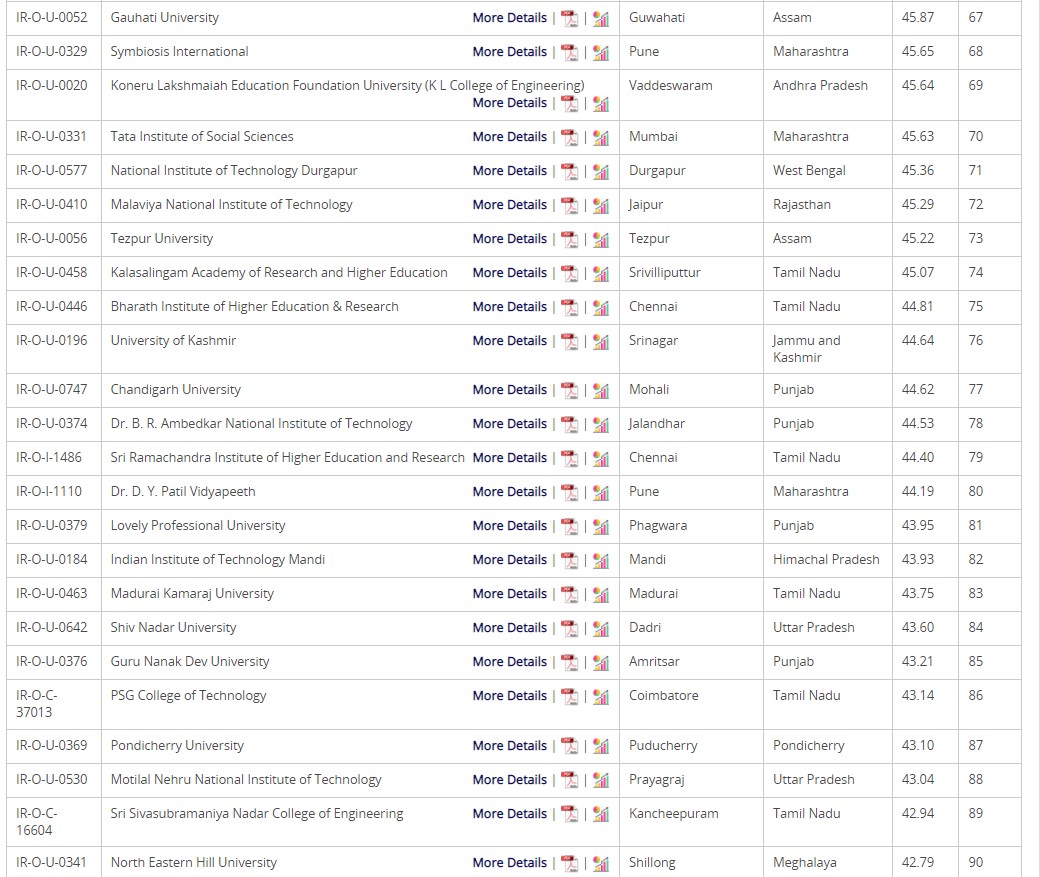View chart icon for Dr. D. Y. Patil Vidyapeeth
The image size is (1040, 877).
(601, 492)
